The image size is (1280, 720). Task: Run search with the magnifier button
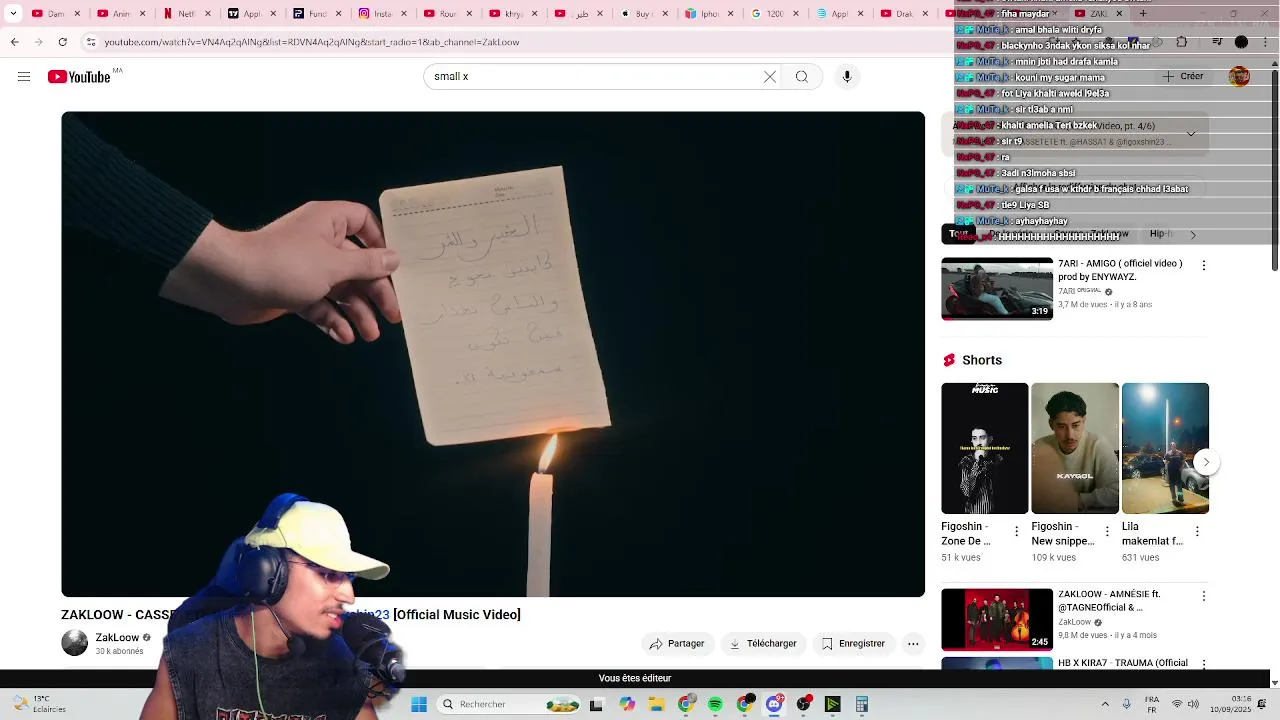pyautogui.click(x=802, y=77)
